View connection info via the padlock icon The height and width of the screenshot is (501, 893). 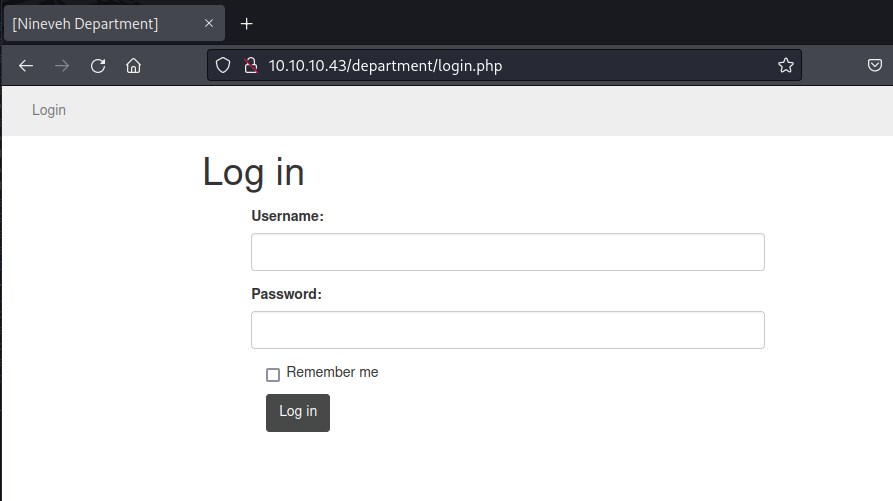click(251, 66)
